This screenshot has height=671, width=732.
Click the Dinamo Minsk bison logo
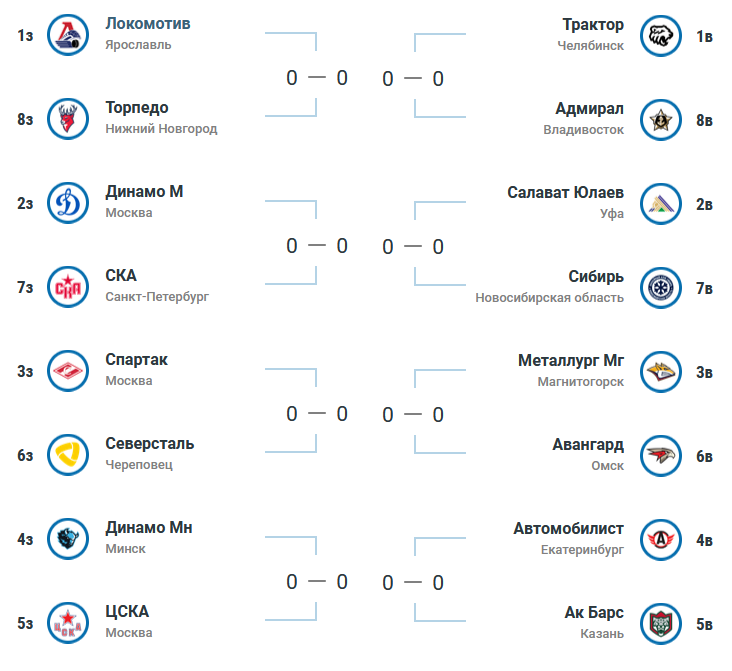[x=68, y=539]
